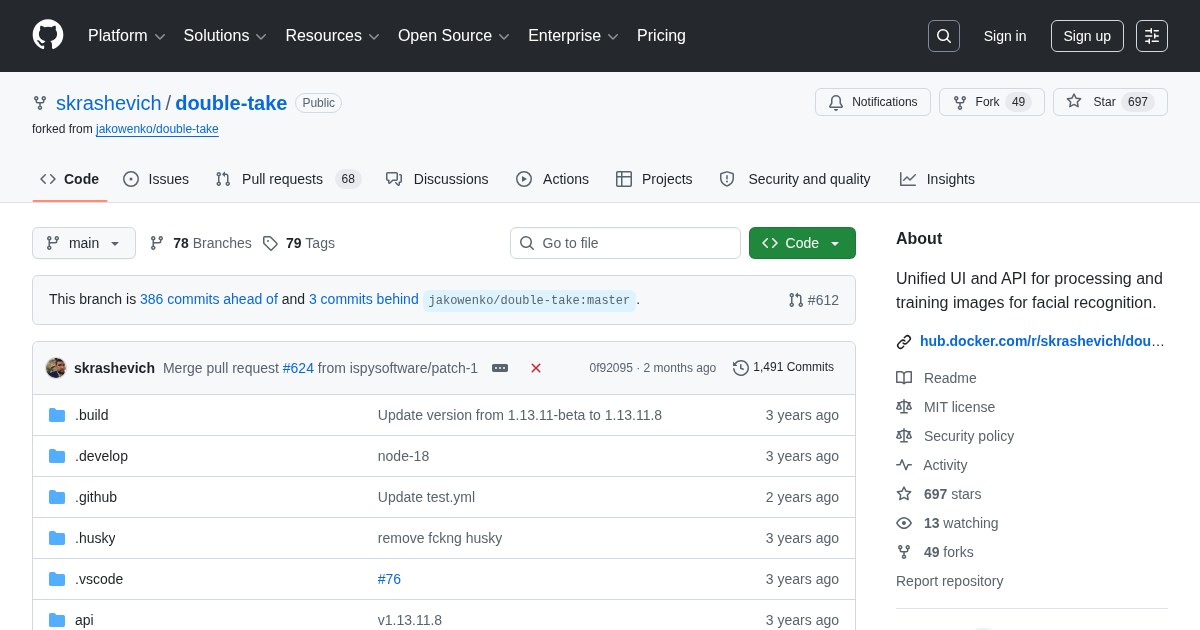Click Sign in
This screenshot has width=1200, height=630.
1005,36
